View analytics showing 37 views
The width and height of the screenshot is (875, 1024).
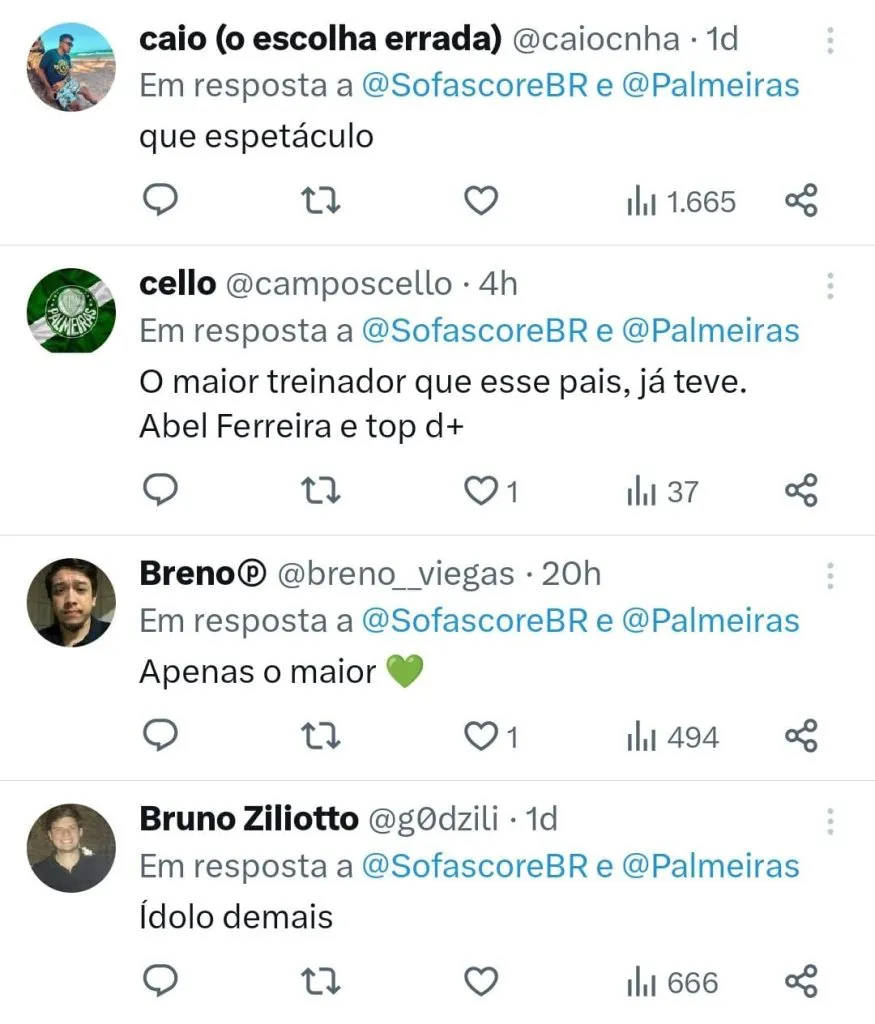tap(662, 492)
